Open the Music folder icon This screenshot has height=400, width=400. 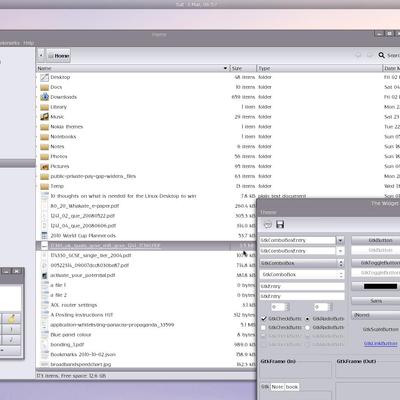click(44, 117)
